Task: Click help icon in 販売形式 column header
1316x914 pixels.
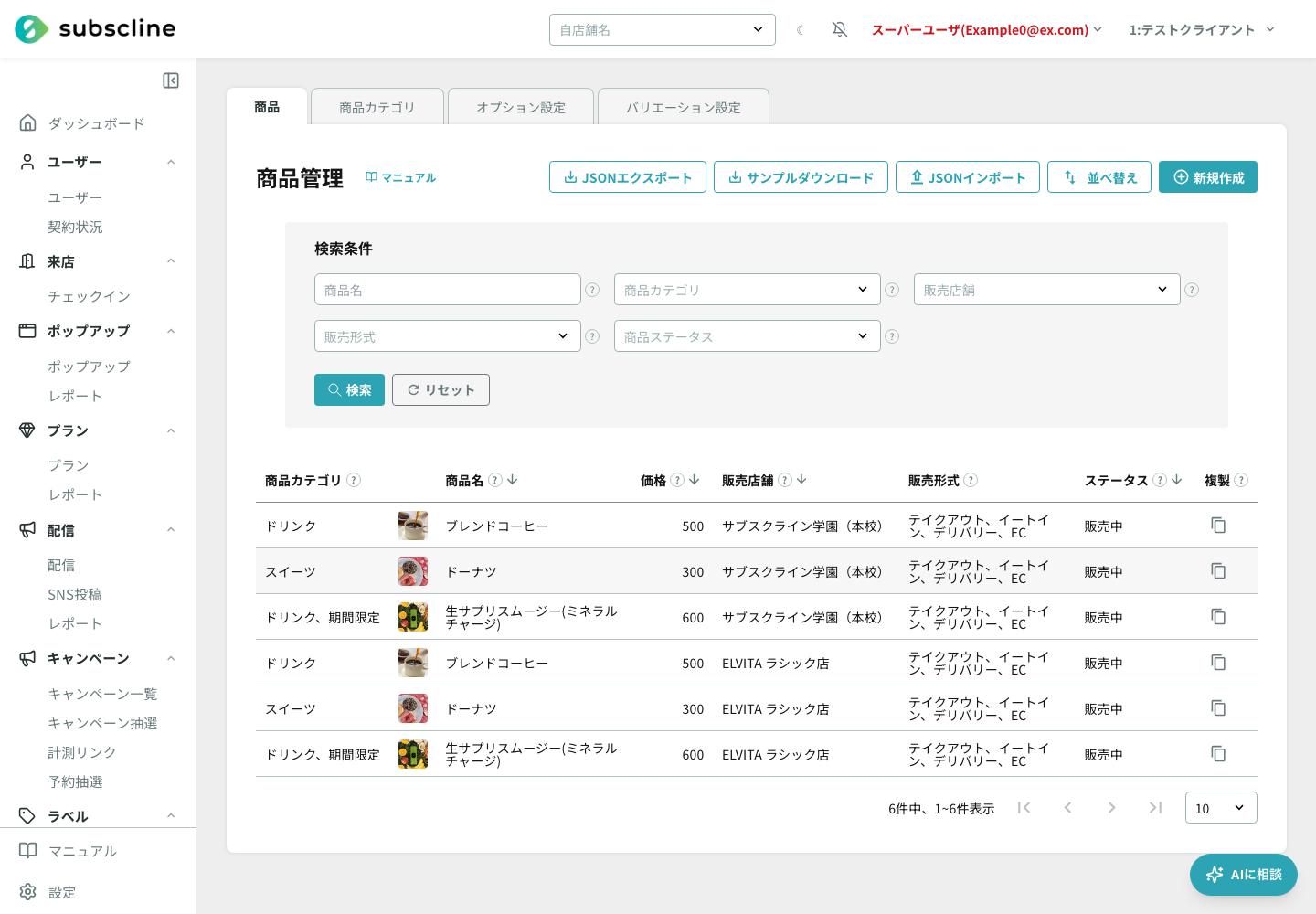Action: 971,480
